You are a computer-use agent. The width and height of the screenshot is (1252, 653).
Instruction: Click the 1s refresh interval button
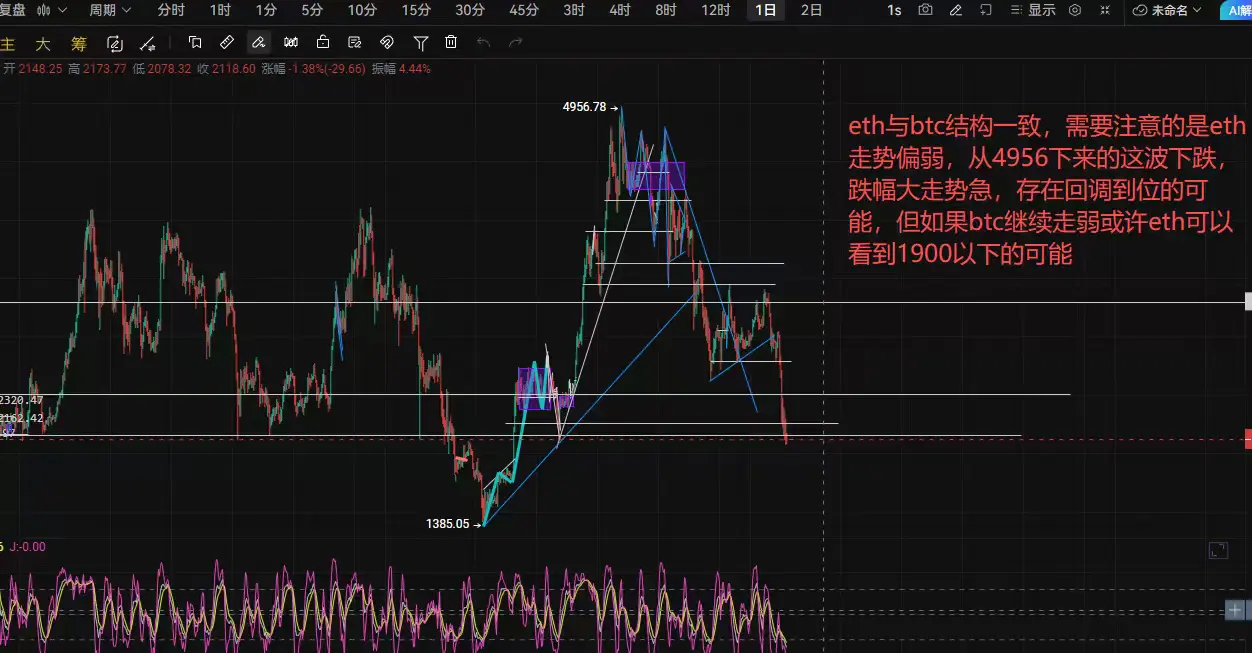tap(894, 10)
